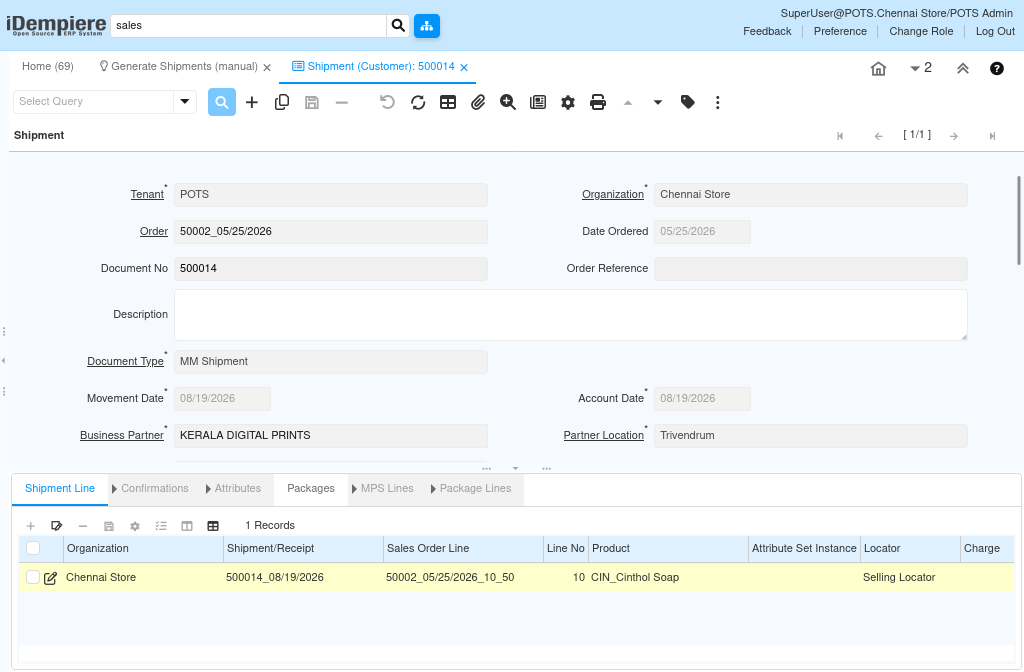This screenshot has width=1024, height=672.
Task: Click the detail edit record pencil icon
Action: click(x=57, y=526)
